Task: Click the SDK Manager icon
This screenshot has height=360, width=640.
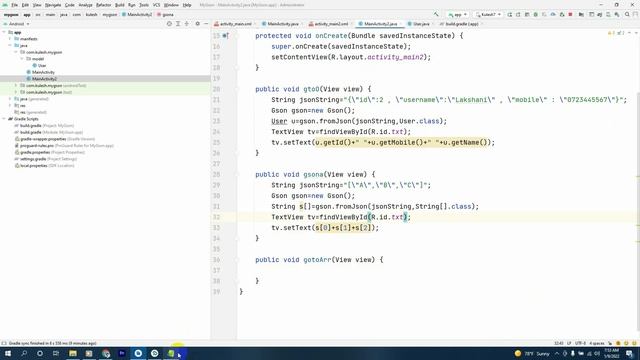Action: pos(617,14)
